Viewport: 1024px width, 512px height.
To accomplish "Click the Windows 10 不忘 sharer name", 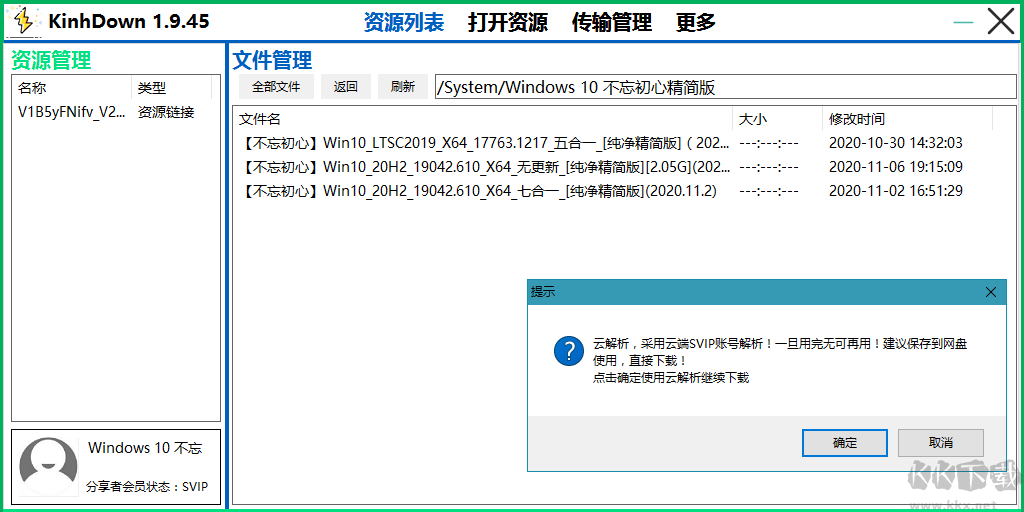I will pos(145,448).
